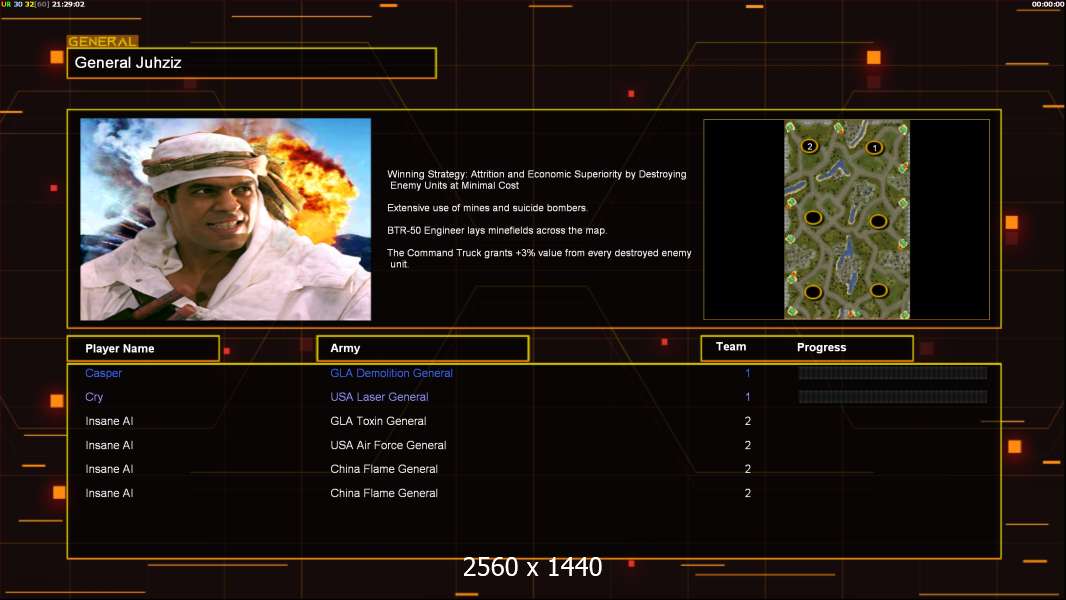1066x600 pixels.
Task: Select the empty bottom-left start position marker
Action: click(x=813, y=293)
